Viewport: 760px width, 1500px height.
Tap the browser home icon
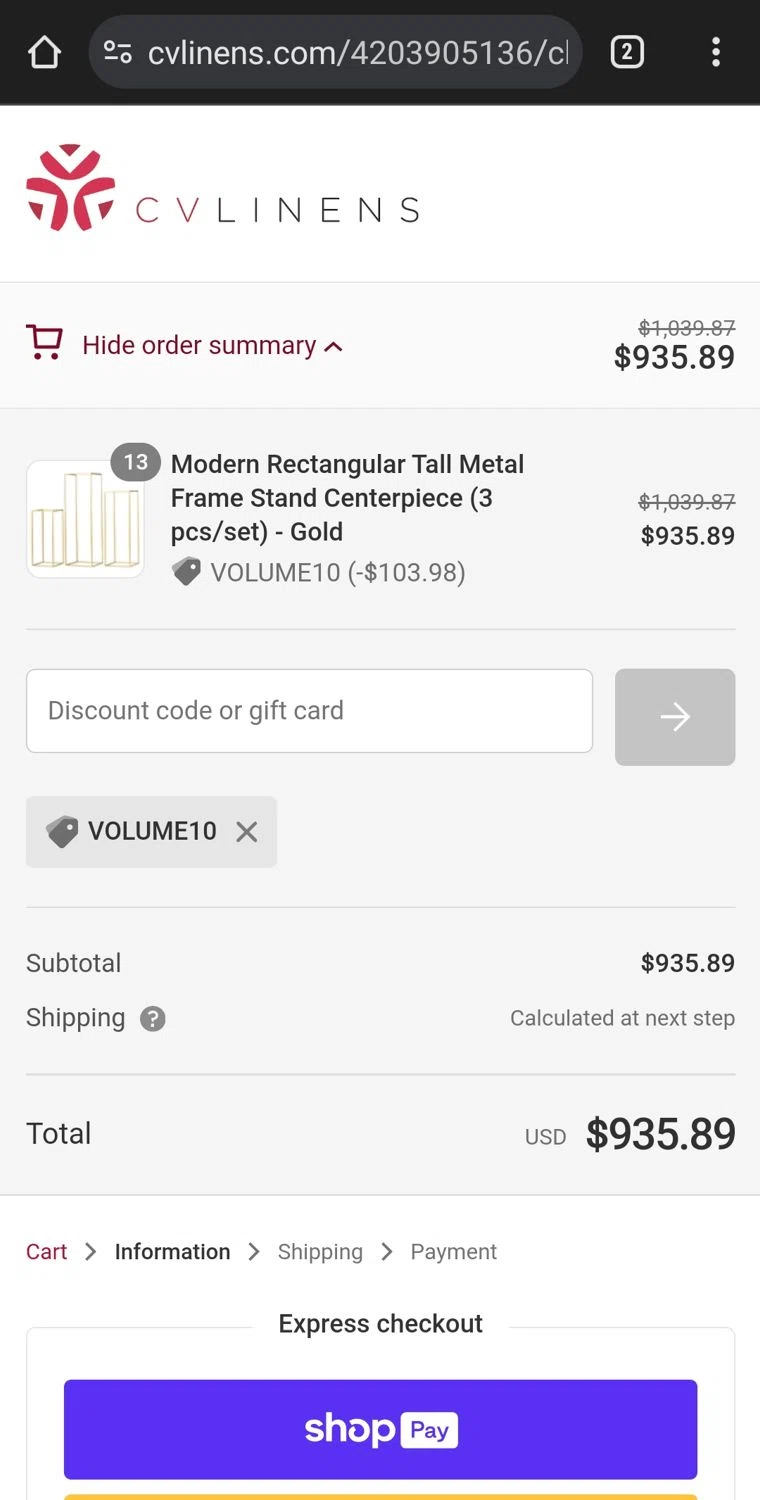tap(44, 52)
